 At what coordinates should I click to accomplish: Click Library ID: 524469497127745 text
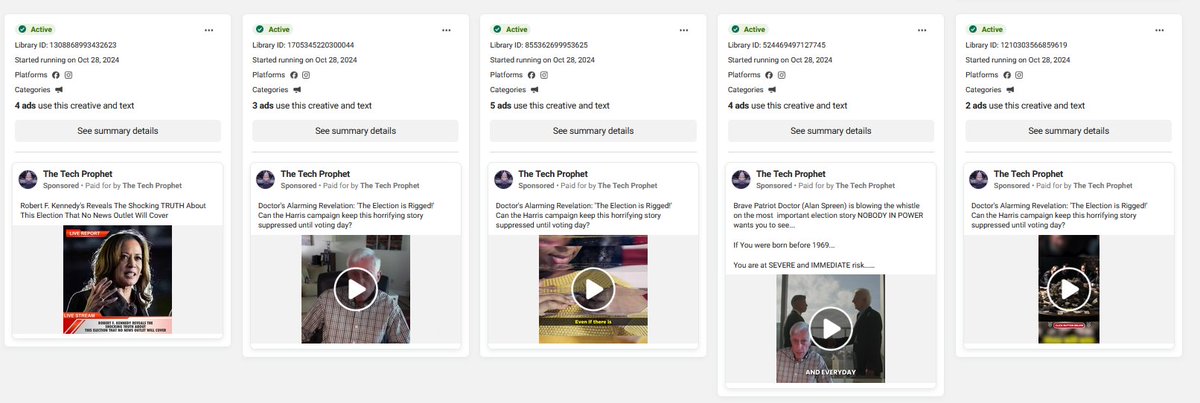click(777, 45)
